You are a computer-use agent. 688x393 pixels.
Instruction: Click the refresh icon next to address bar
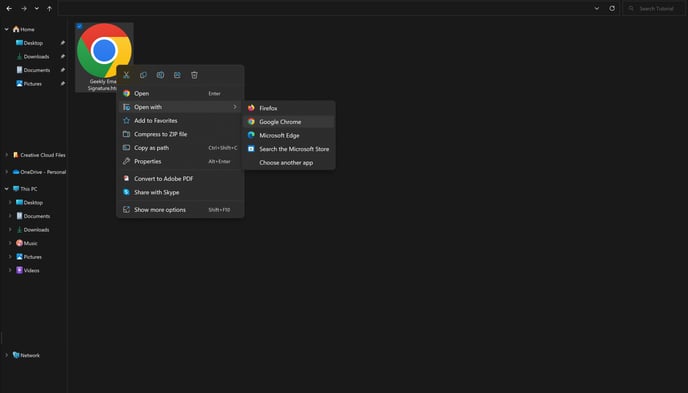(x=612, y=8)
